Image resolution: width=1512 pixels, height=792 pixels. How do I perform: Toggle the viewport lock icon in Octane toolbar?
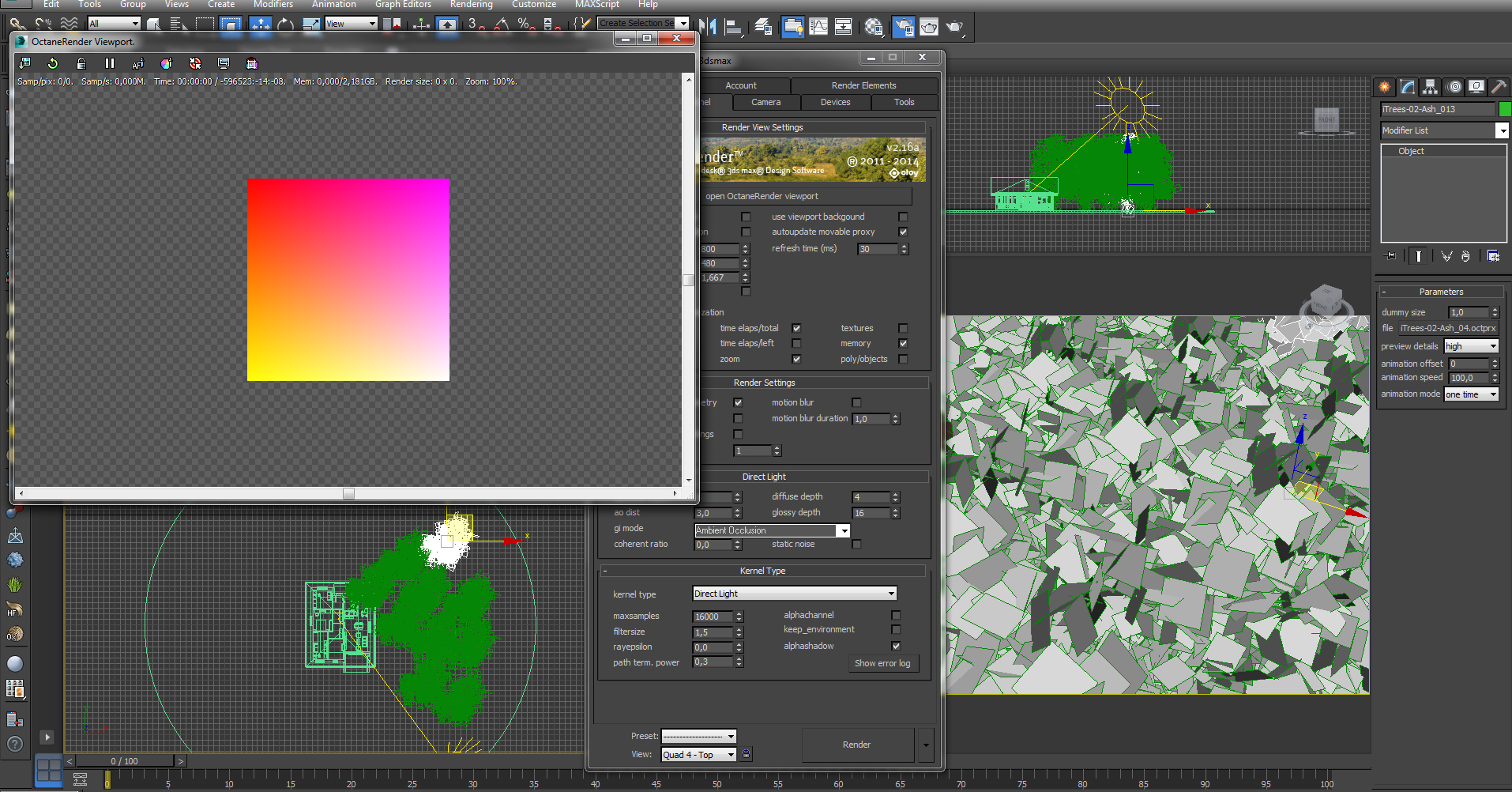81,63
